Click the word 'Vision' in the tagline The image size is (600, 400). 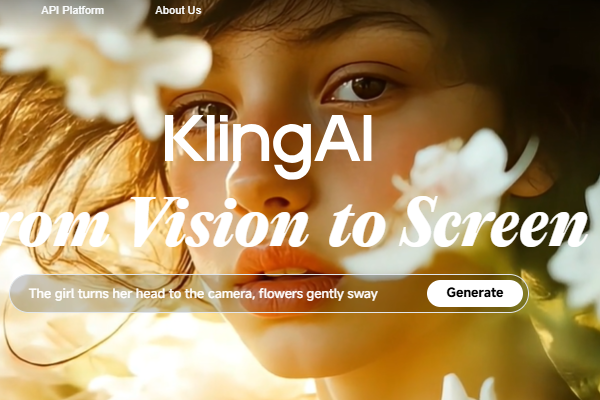tap(219, 223)
